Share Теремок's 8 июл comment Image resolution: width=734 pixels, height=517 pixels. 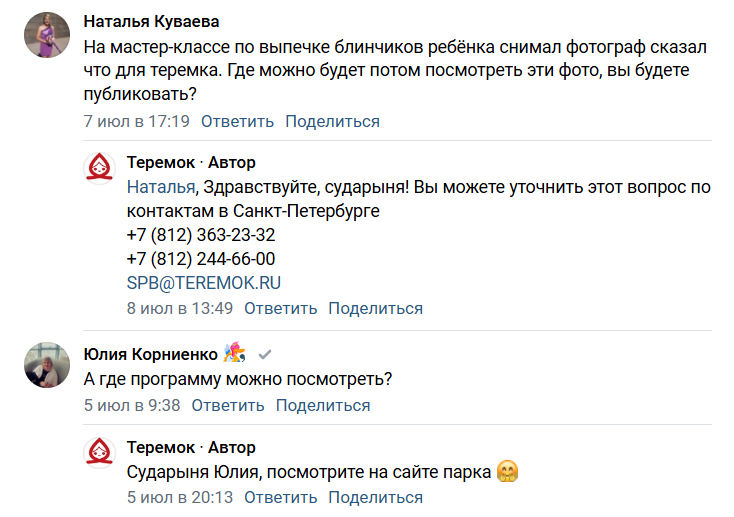375,308
